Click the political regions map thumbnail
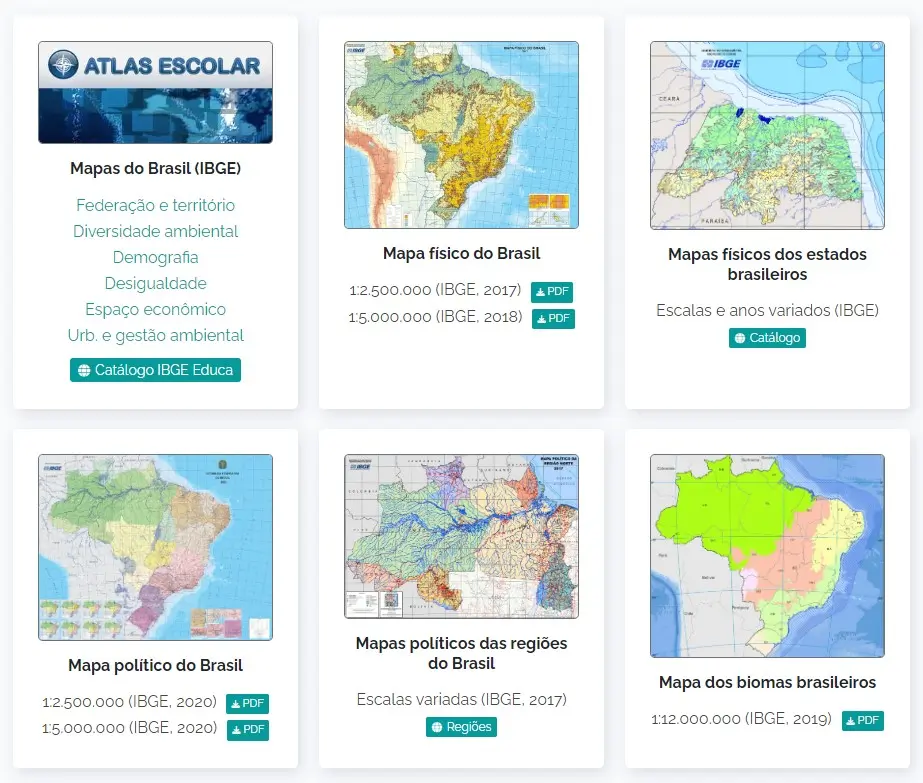The width and height of the screenshot is (923, 783). tap(461, 536)
